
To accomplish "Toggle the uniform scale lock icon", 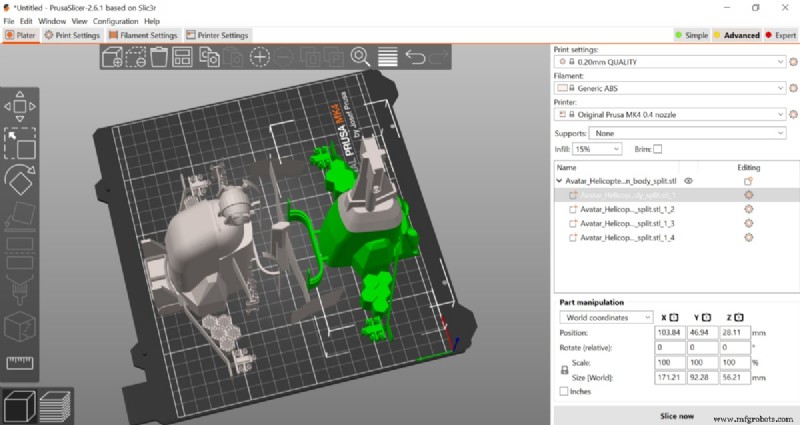I will (564, 370).
